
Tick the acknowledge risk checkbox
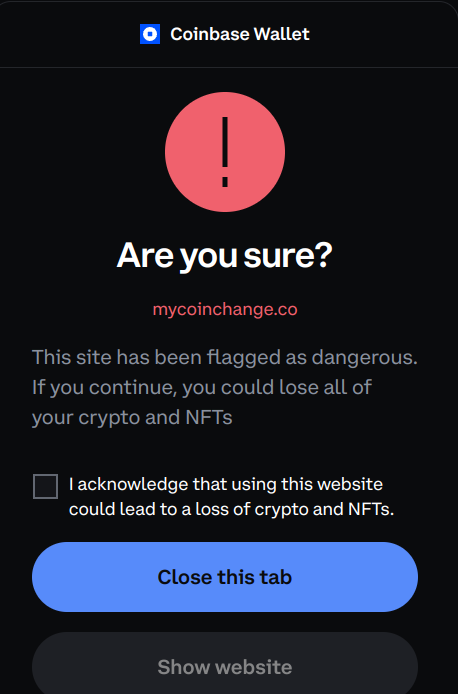coord(46,486)
